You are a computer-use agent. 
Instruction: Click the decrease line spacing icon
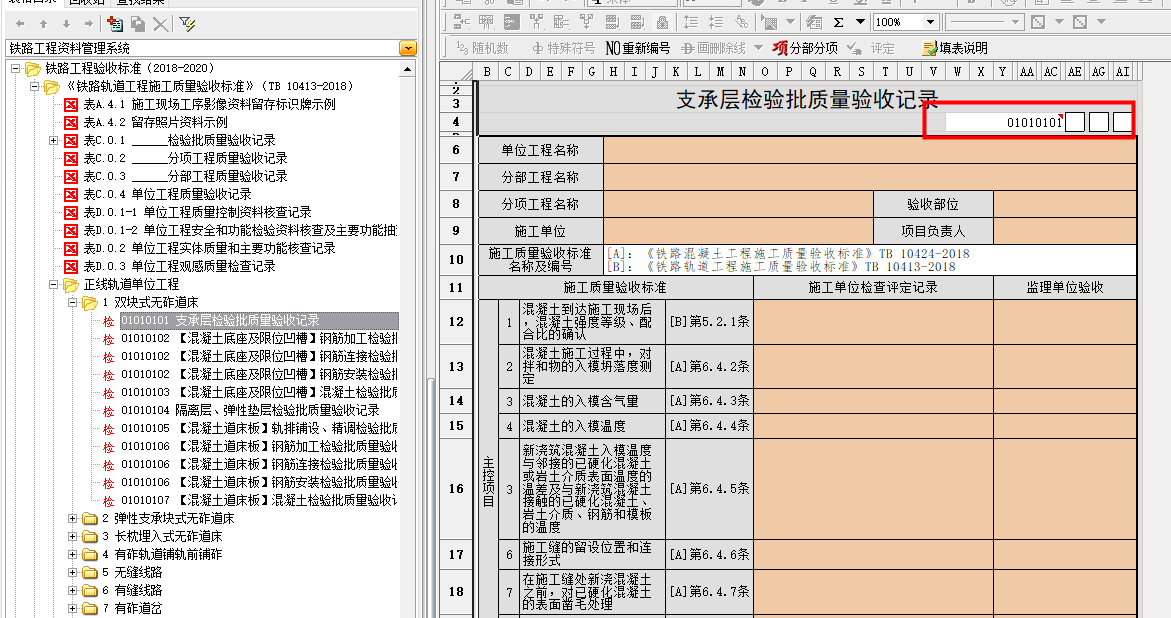tap(715, 22)
